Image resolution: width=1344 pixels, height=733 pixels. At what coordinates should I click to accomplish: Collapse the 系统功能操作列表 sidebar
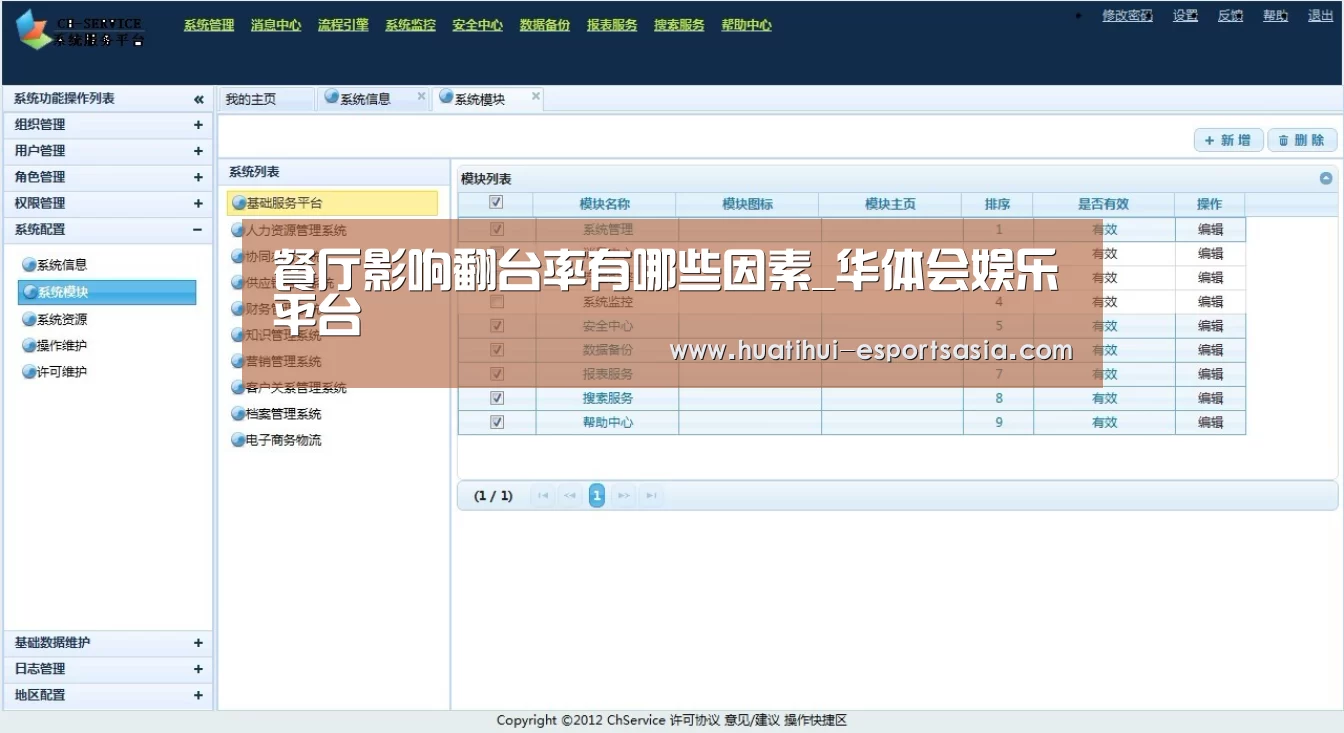pos(198,99)
